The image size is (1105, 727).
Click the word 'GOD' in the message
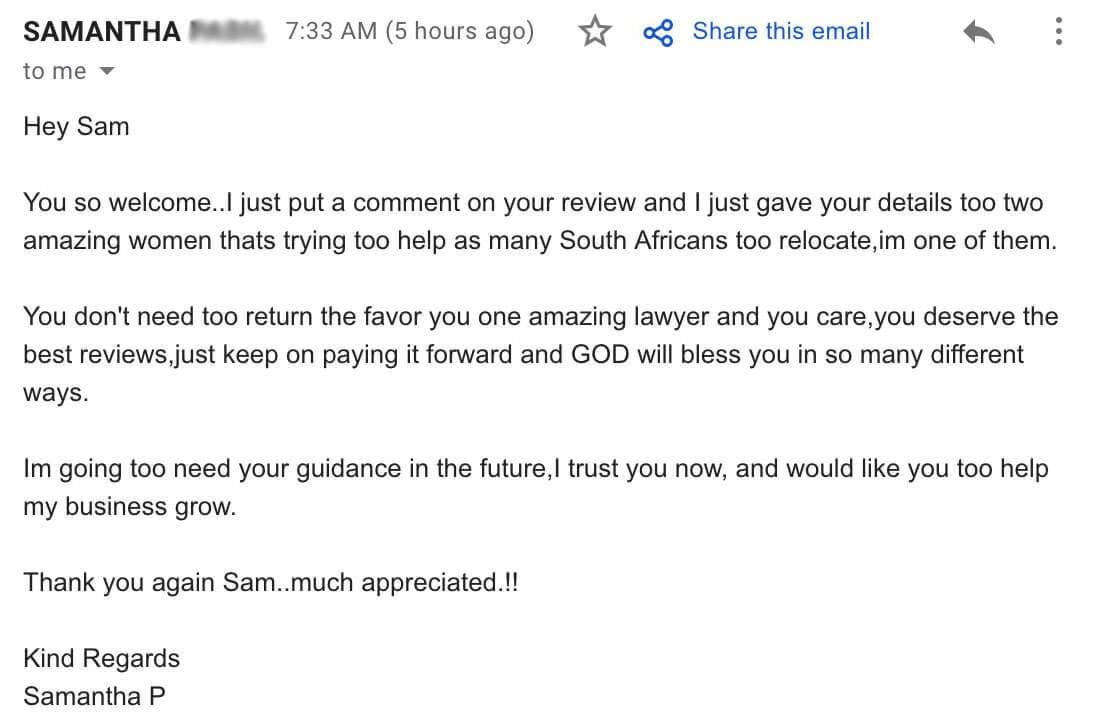click(600, 354)
